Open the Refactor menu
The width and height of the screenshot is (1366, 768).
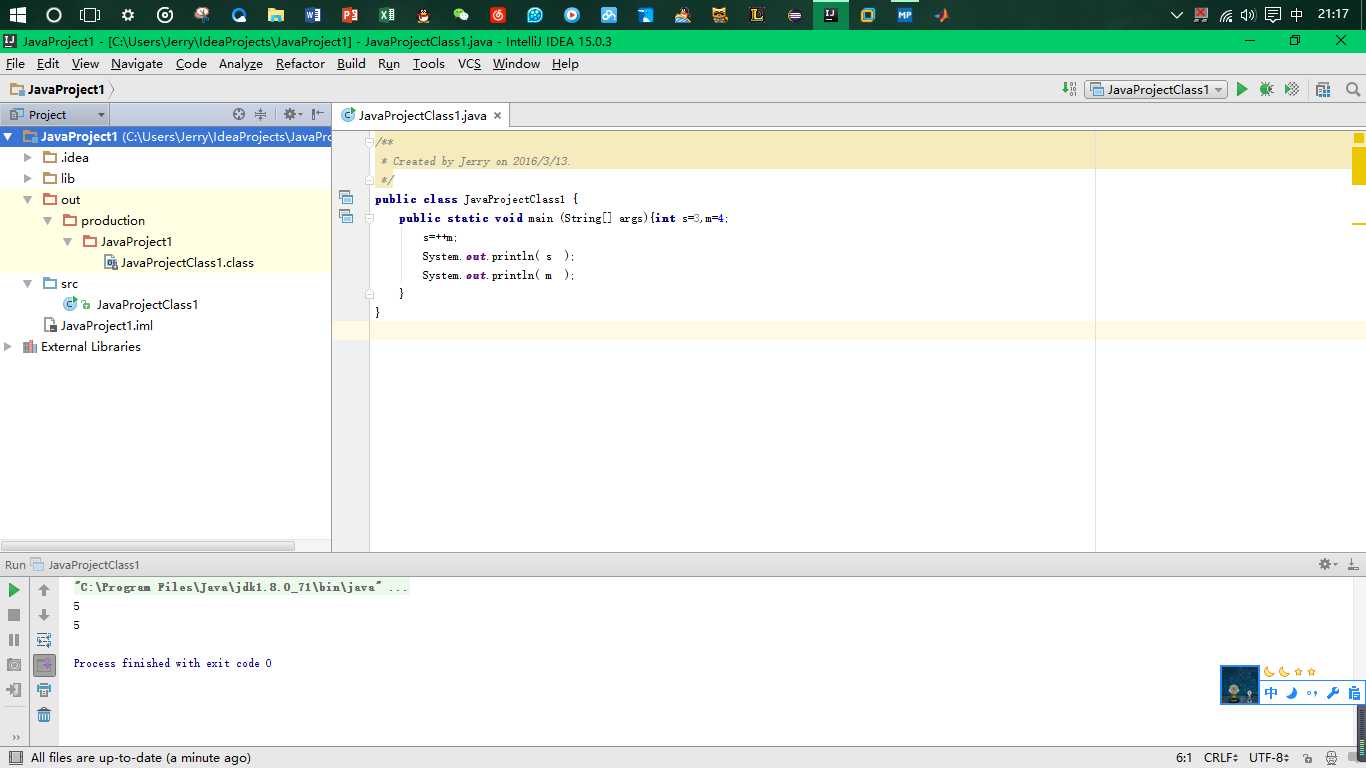[x=300, y=63]
